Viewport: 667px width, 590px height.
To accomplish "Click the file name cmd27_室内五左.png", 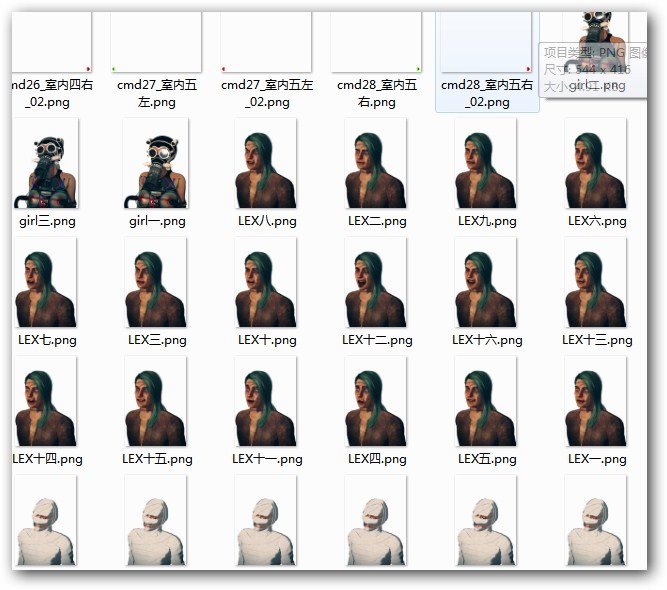I will click(157, 94).
